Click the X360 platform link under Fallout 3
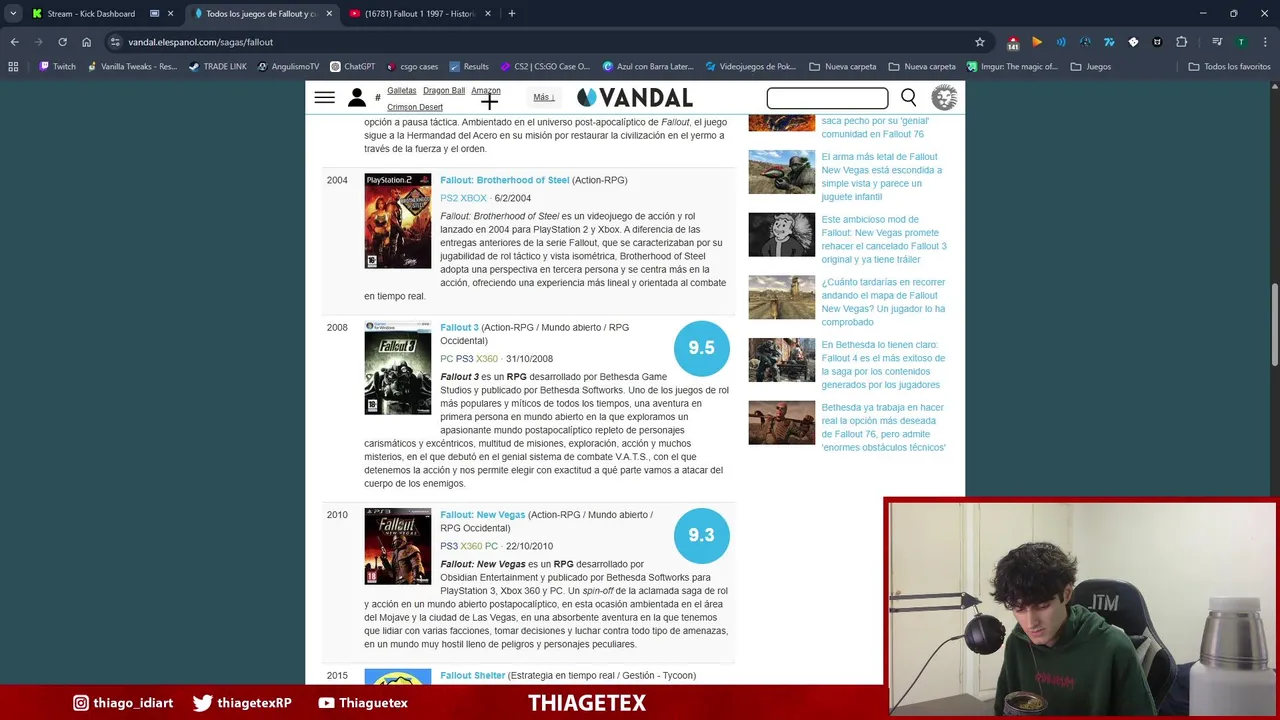Viewport: 1280px width, 720px height. tap(487, 359)
